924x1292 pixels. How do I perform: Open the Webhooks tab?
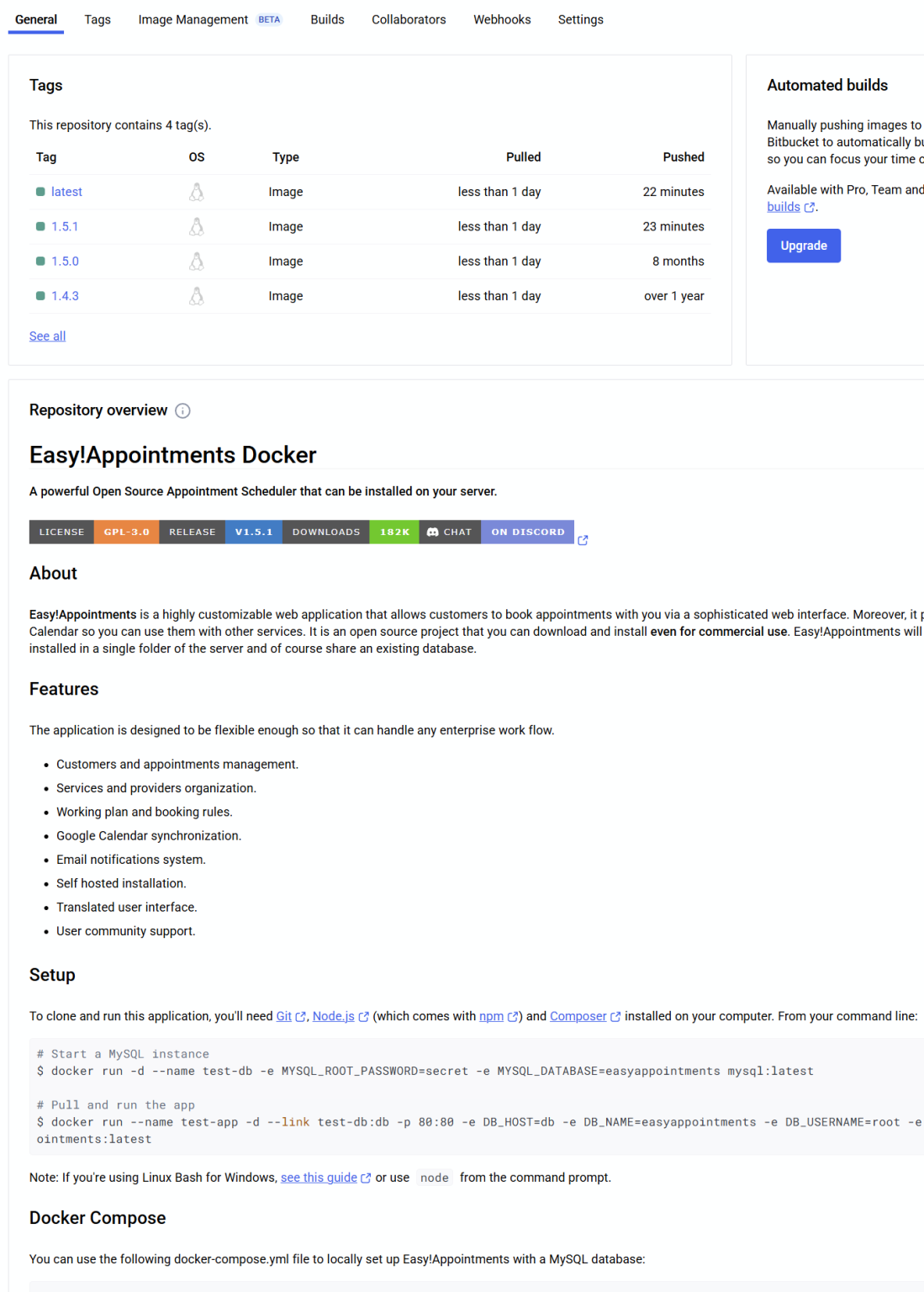coord(502,19)
